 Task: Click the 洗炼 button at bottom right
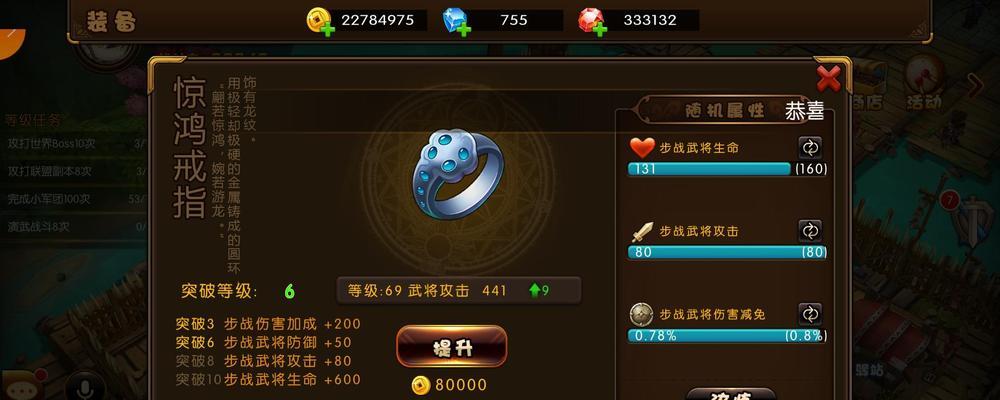731,394
